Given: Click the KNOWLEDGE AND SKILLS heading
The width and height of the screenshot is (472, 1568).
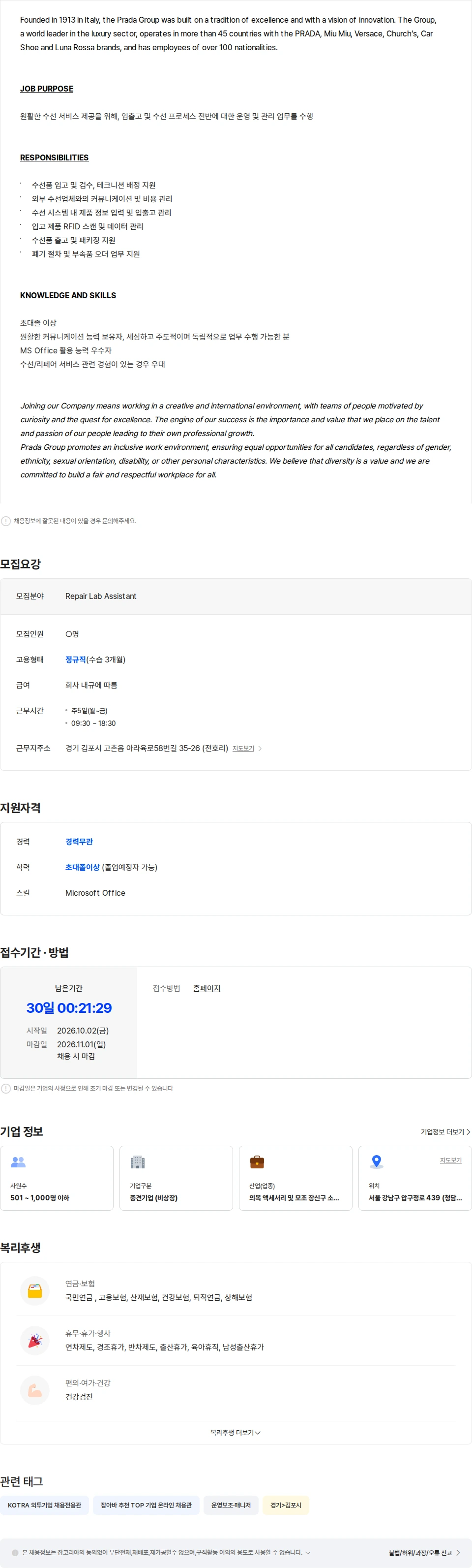Looking at the screenshot, I should 68,295.
